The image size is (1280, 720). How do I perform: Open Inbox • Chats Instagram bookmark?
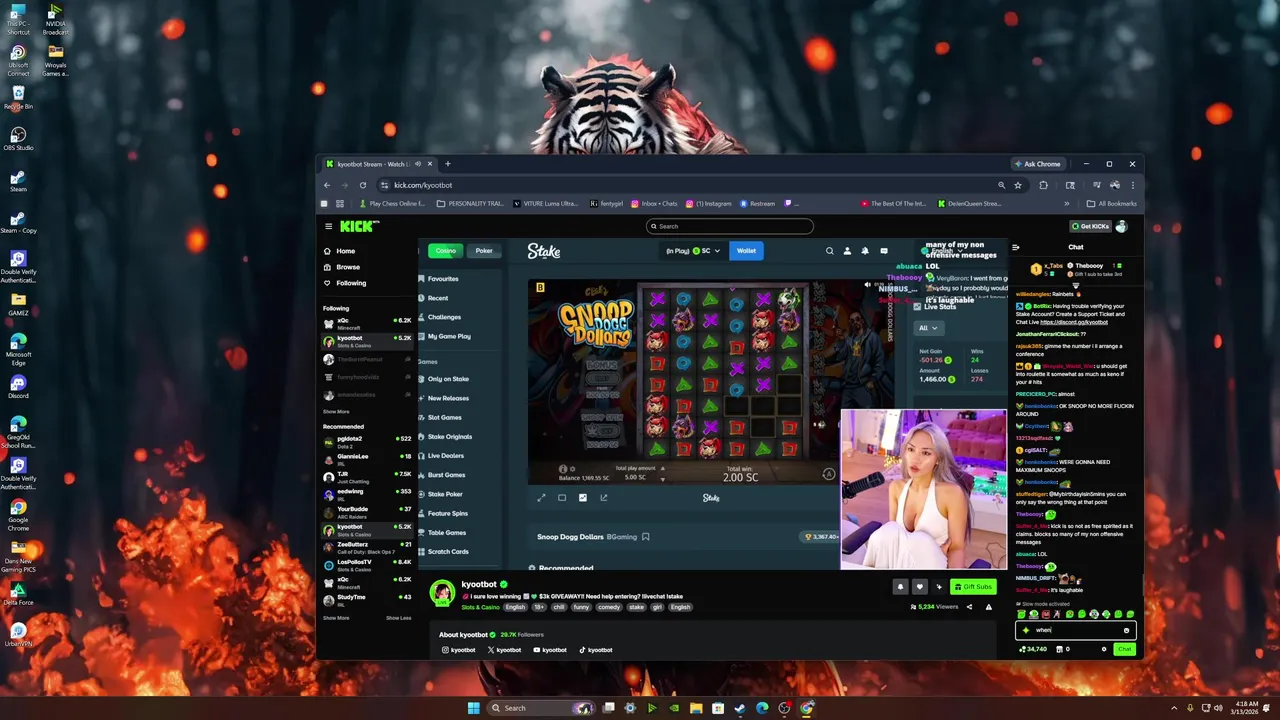click(652, 204)
